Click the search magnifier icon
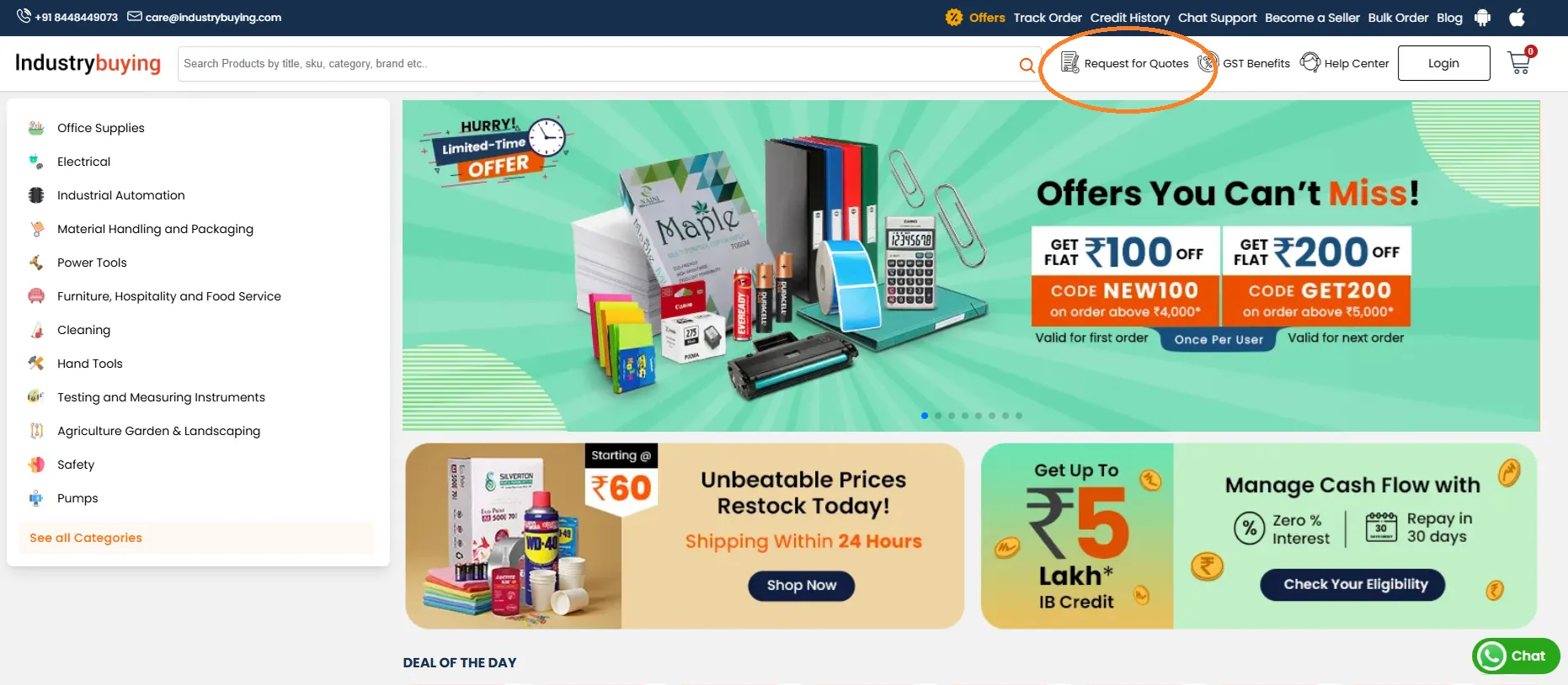The height and width of the screenshot is (685, 1568). (1027, 65)
